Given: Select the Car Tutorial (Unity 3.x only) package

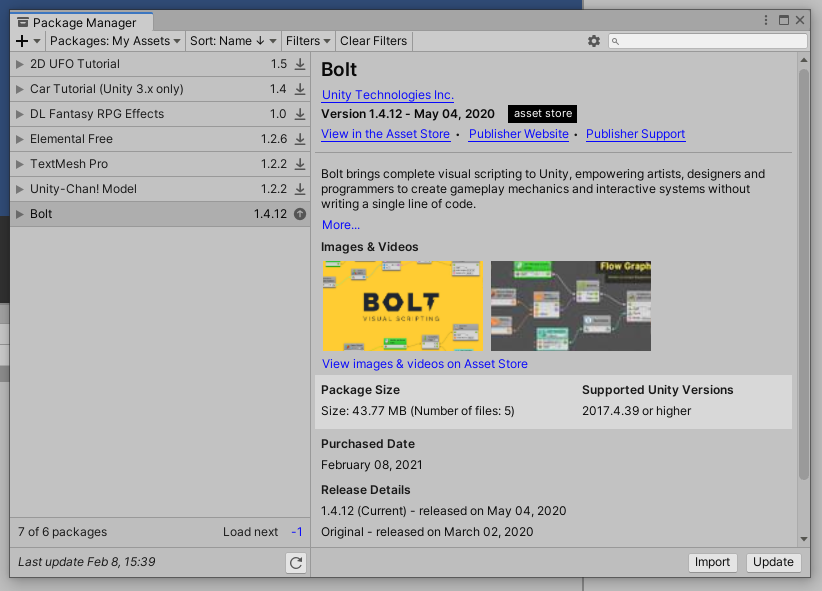Looking at the screenshot, I should coord(160,89).
